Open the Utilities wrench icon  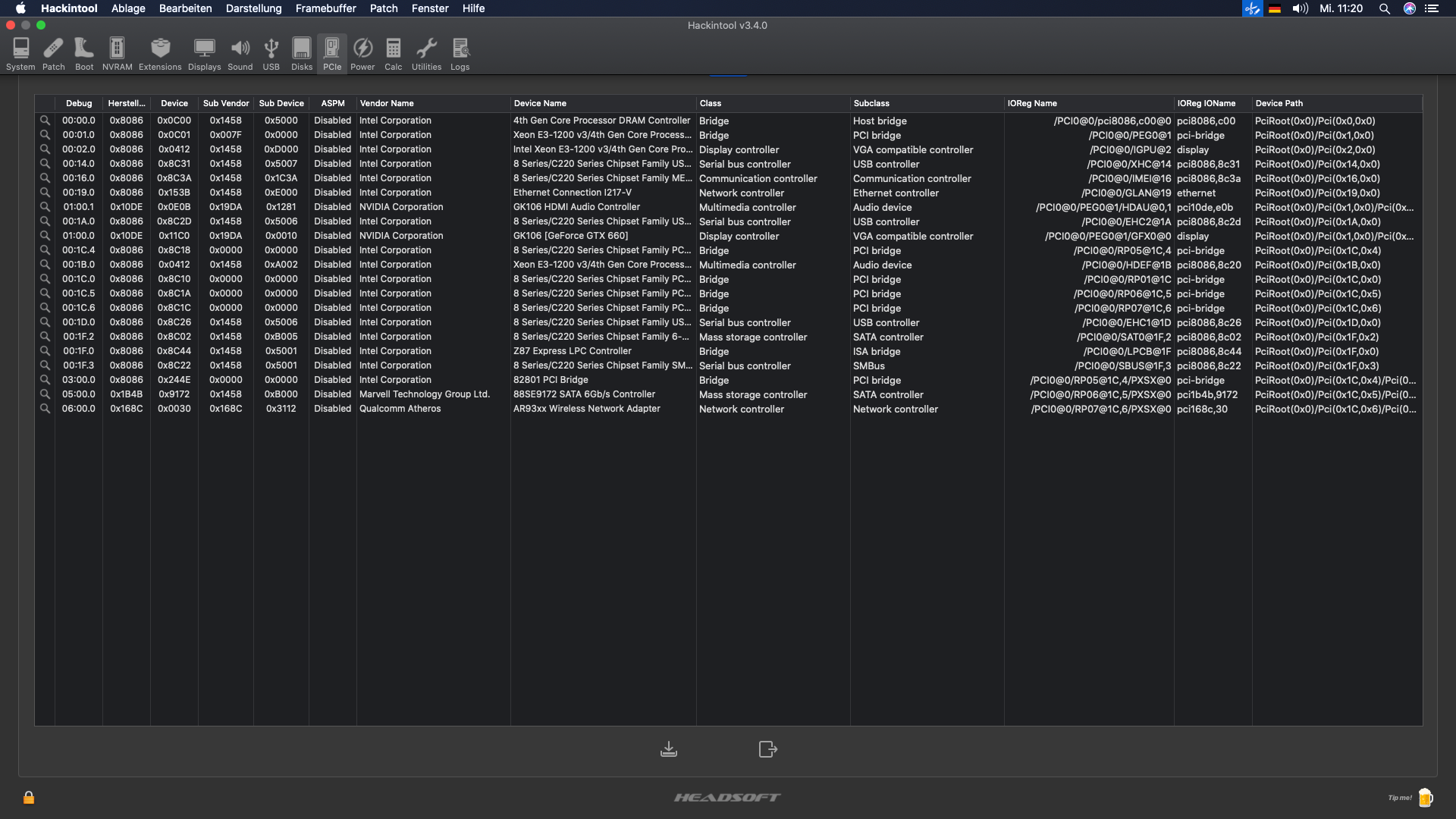426,54
